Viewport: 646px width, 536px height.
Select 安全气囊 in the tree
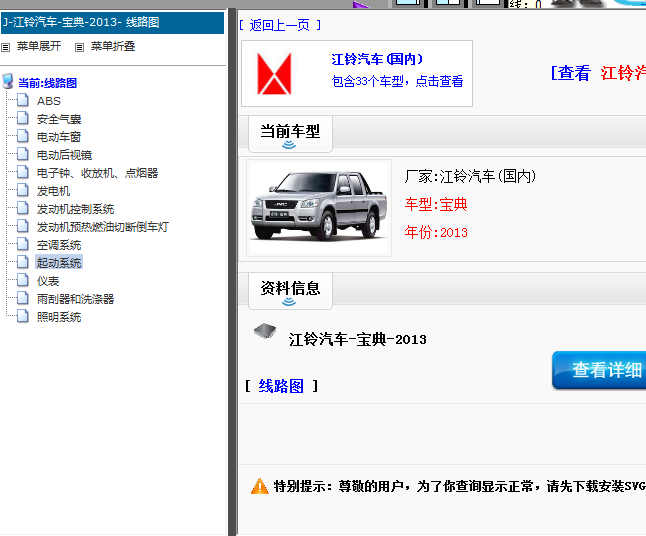(x=59, y=119)
